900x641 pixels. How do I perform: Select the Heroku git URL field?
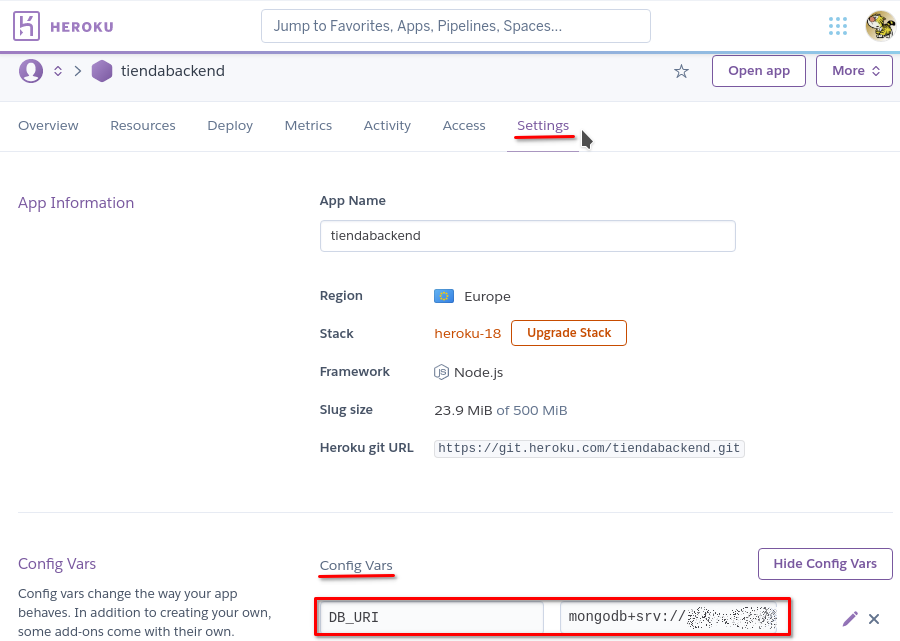[589, 448]
